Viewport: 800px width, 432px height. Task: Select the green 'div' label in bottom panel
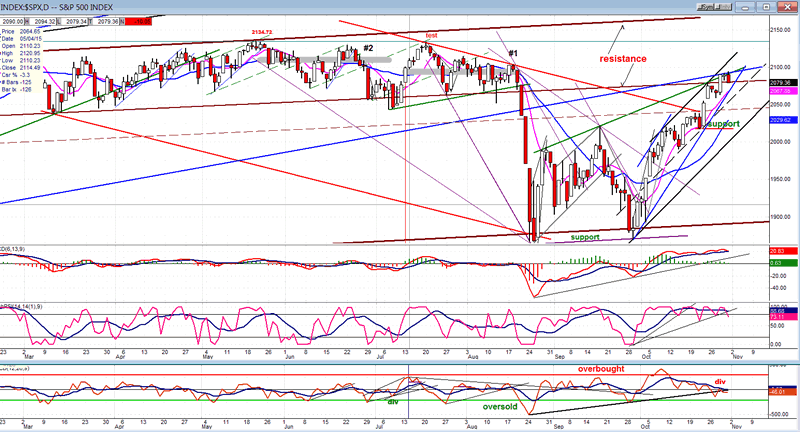click(x=393, y=401)
